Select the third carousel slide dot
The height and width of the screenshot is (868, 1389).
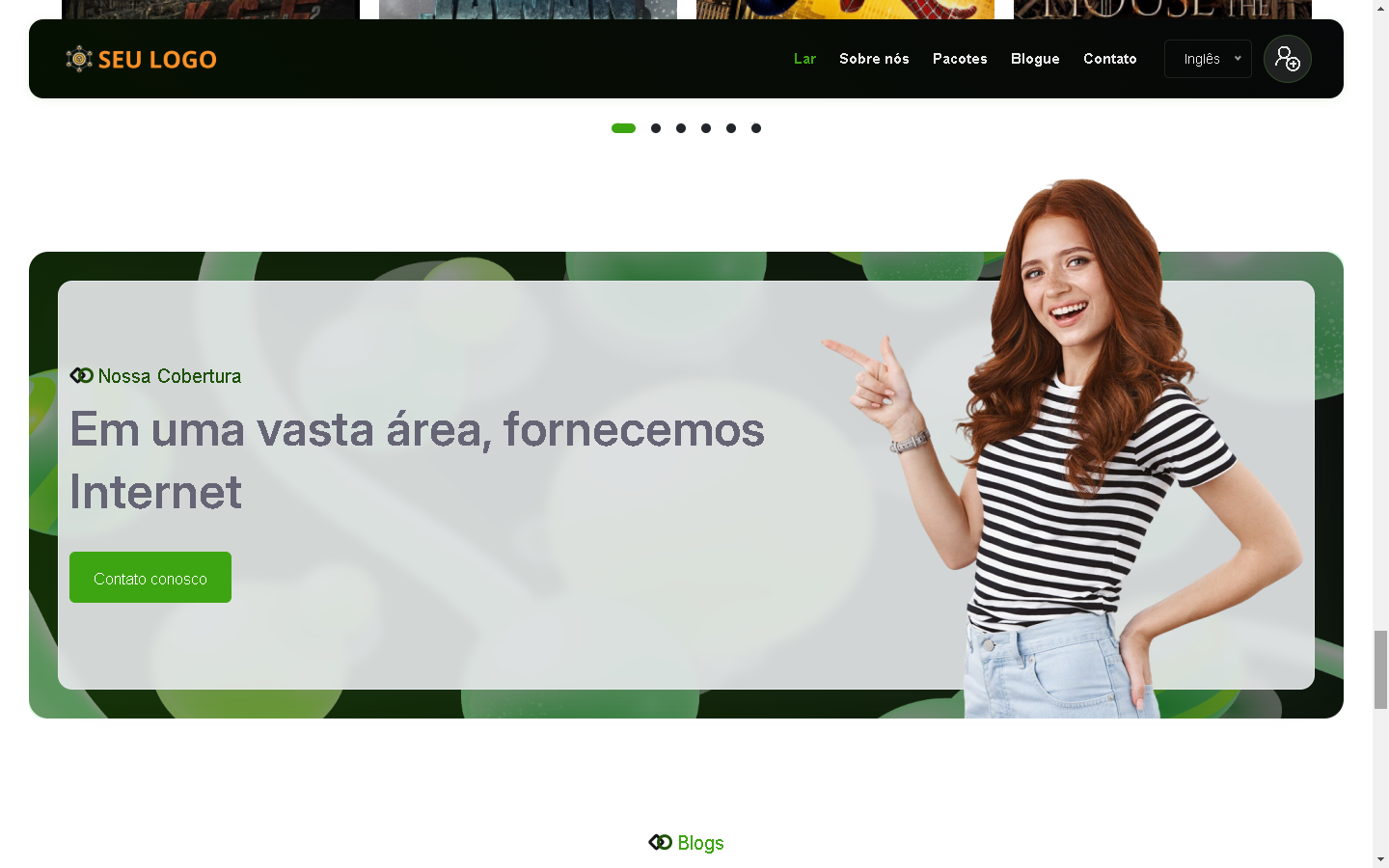click(681, 128)
